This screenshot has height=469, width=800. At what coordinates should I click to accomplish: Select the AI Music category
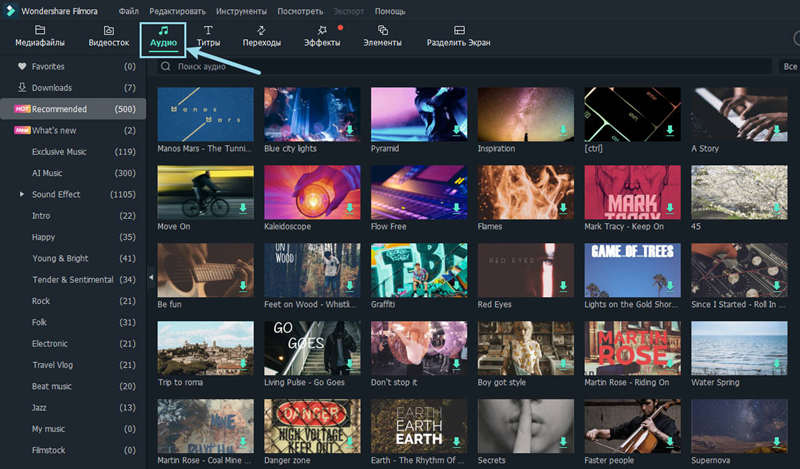pos(73,173)
